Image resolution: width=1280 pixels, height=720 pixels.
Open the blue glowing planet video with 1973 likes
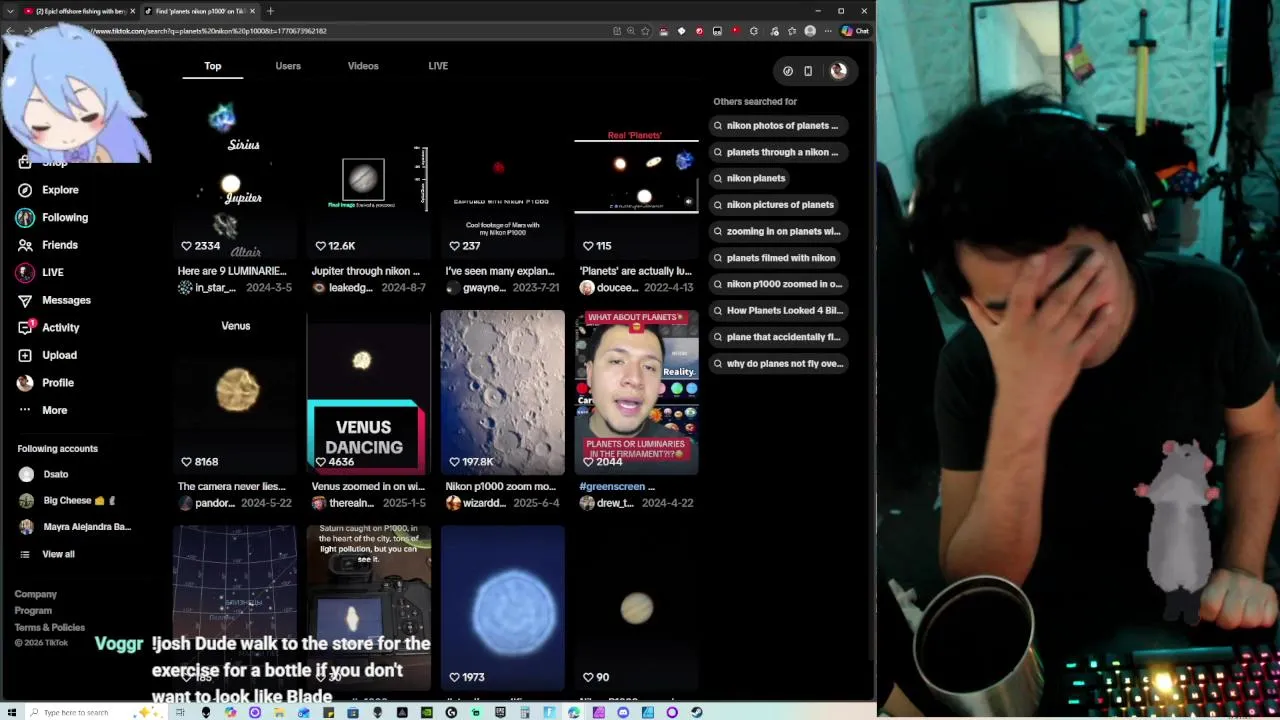click(x=503, y=608)
